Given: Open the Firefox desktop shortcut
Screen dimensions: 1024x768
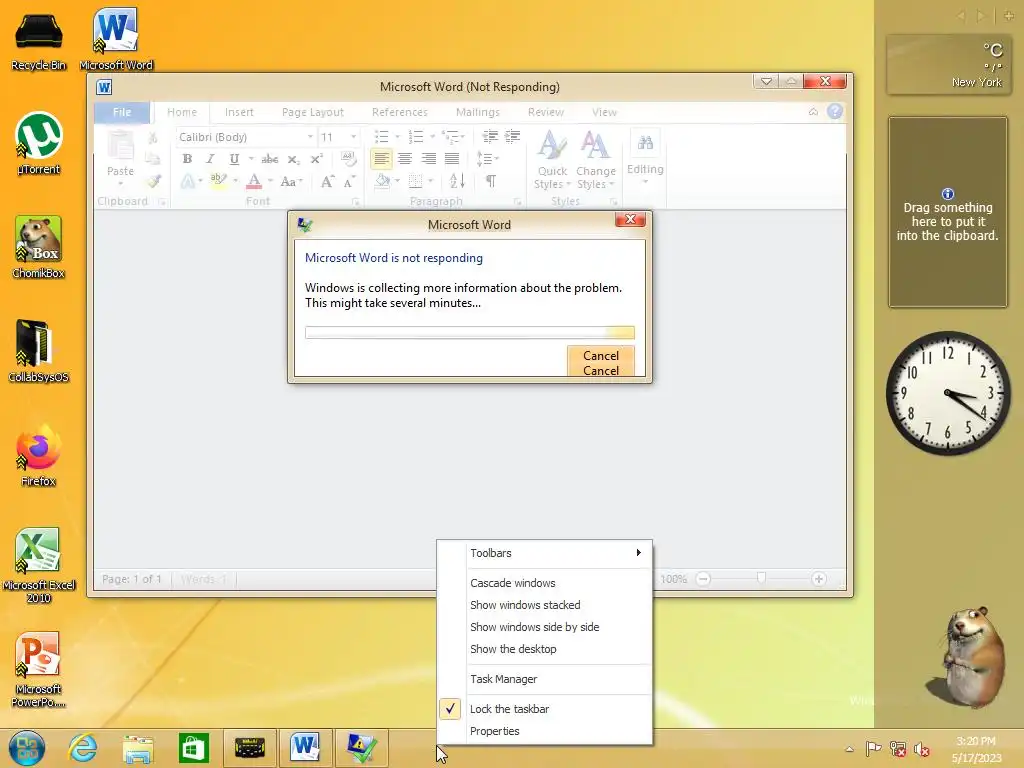Looking at the screenshot, I should click(x=38, y=455).
